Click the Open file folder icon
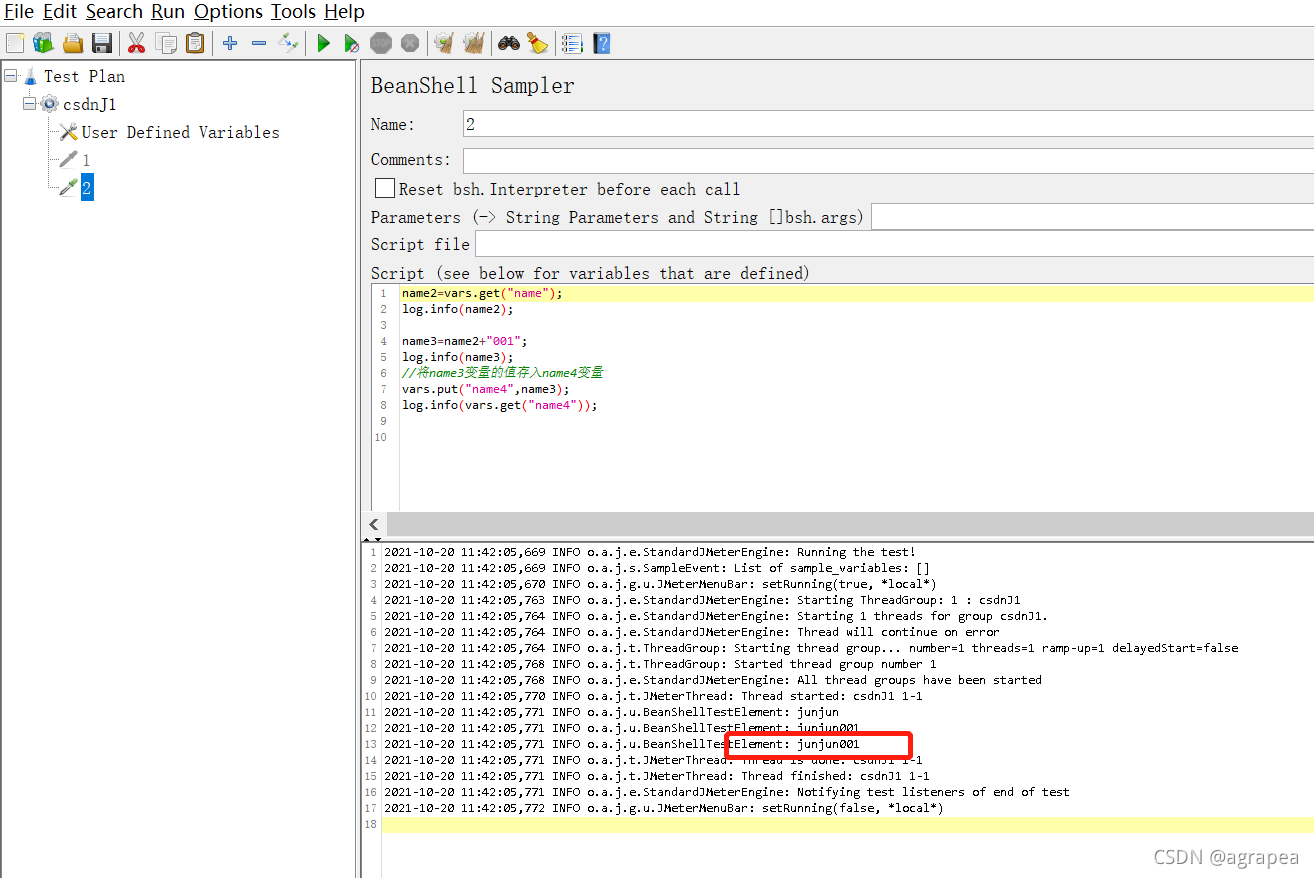This screenshot has height=878, width=1314. tap(73, 43)
